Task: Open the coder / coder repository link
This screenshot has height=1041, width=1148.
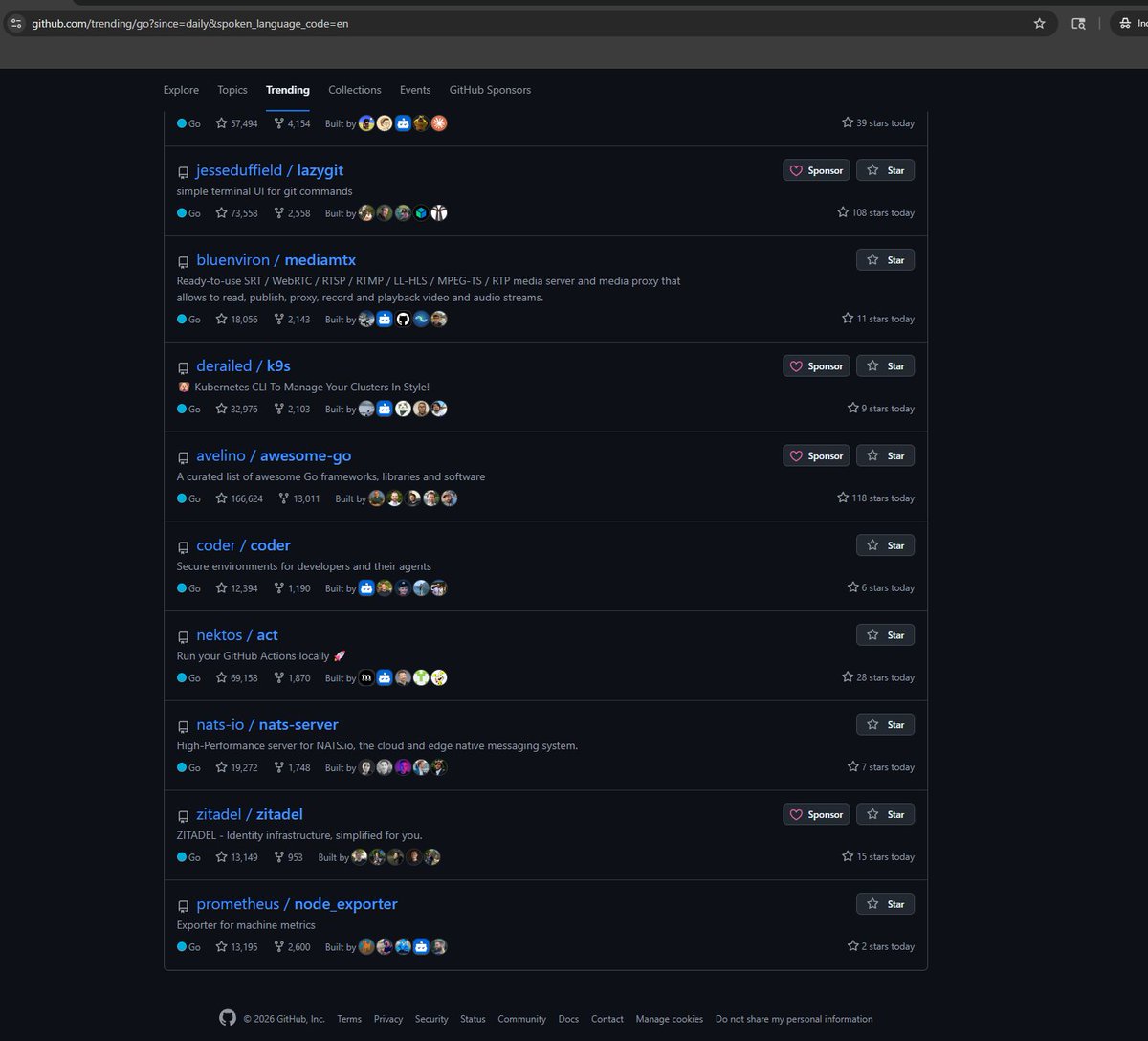Action: [x=244, y=545]
